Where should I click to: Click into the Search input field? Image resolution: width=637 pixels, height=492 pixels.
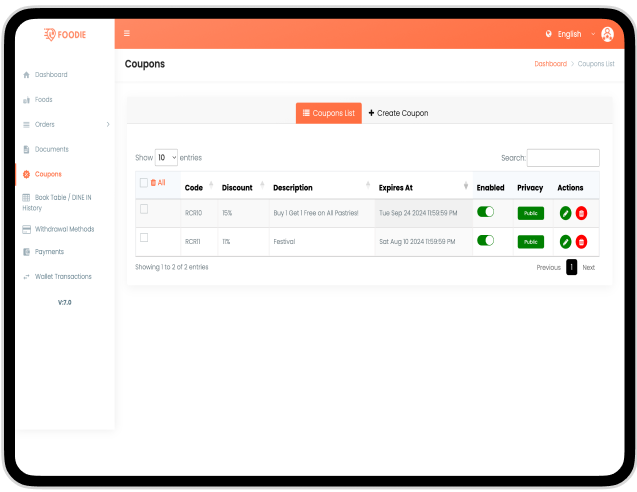point(563,158)
